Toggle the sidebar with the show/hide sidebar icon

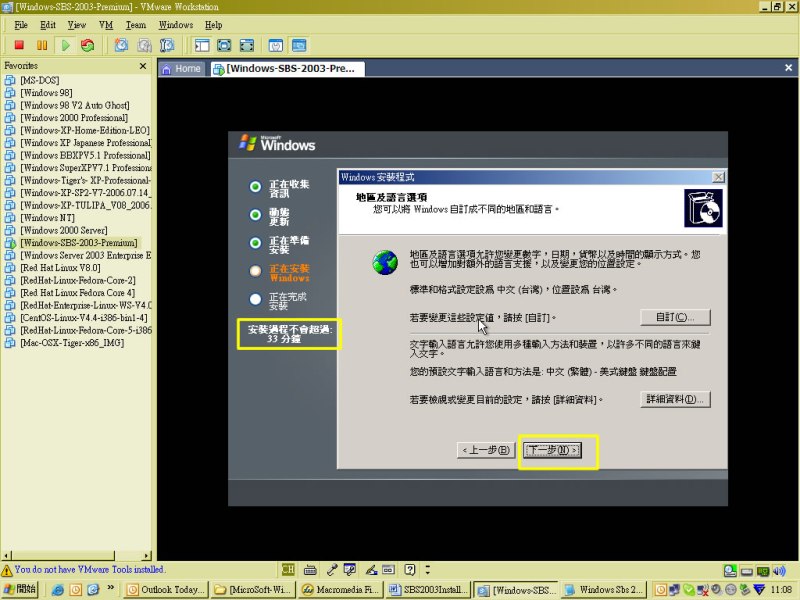coord(202,45)
